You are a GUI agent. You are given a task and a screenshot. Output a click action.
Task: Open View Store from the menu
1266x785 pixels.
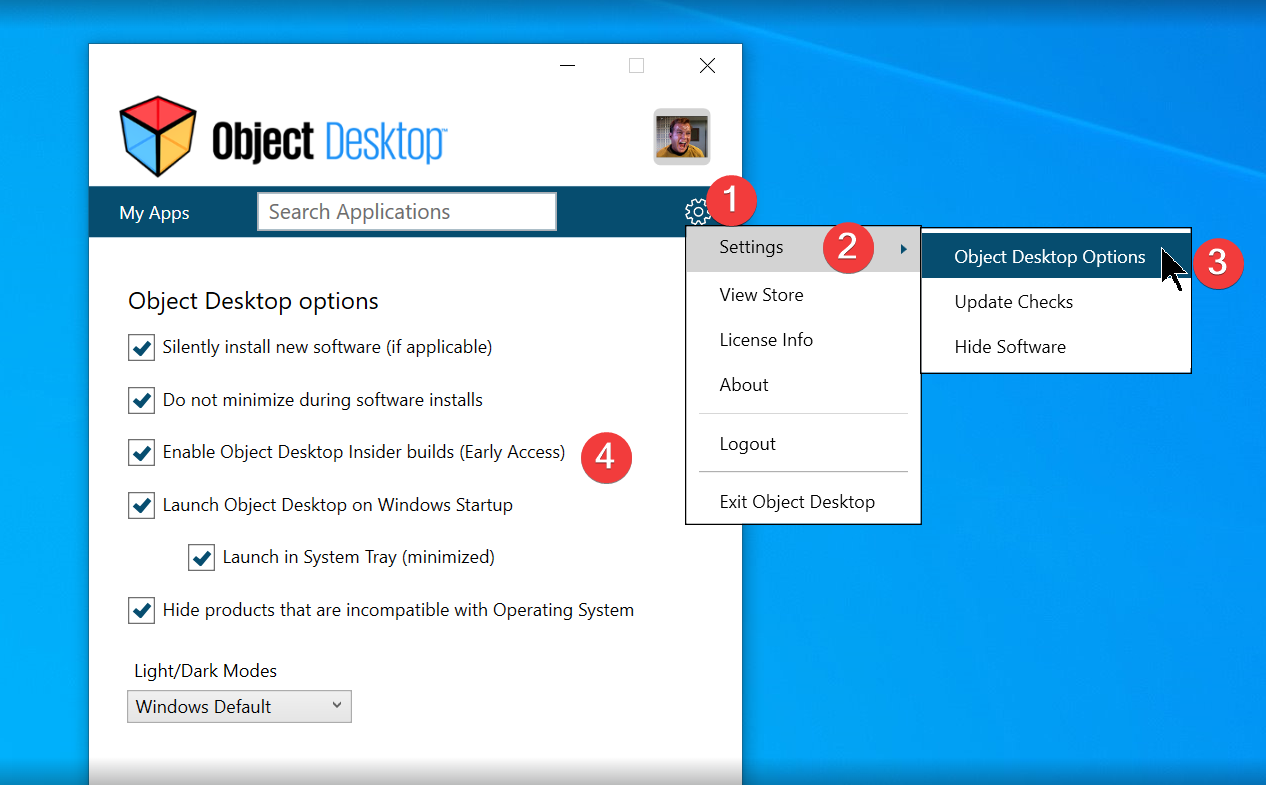tap(803, 295)
